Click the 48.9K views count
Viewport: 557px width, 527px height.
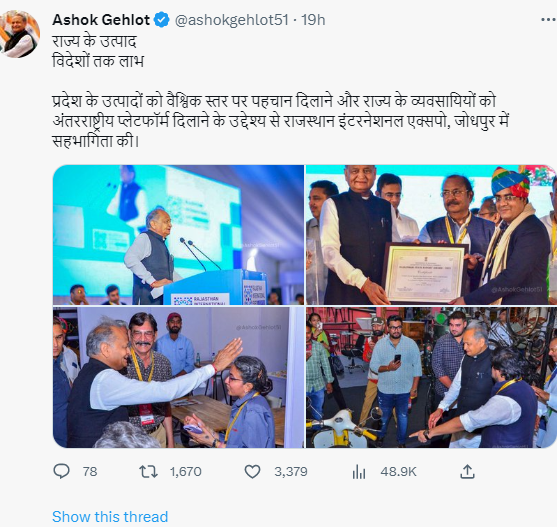[x=398, y=472]
